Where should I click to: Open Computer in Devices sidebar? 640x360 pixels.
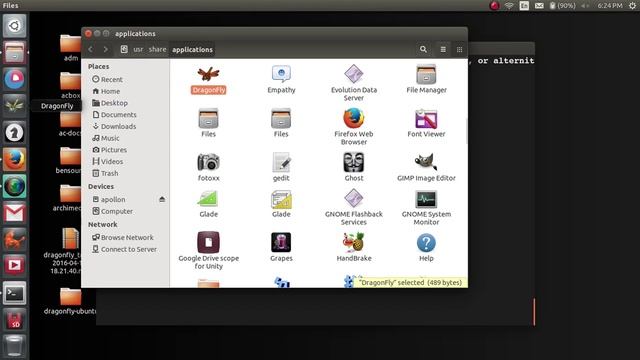[x=112, y=211]
